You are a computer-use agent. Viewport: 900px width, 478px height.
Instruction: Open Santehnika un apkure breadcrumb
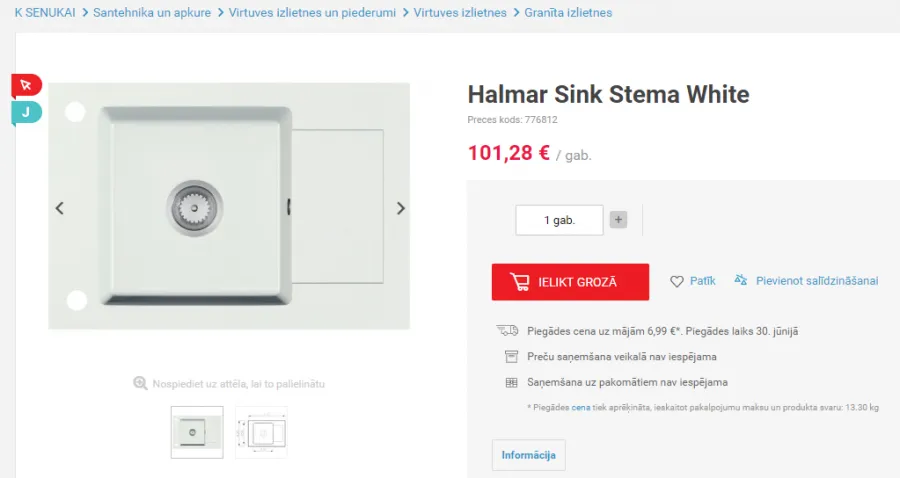pos(152,13)
